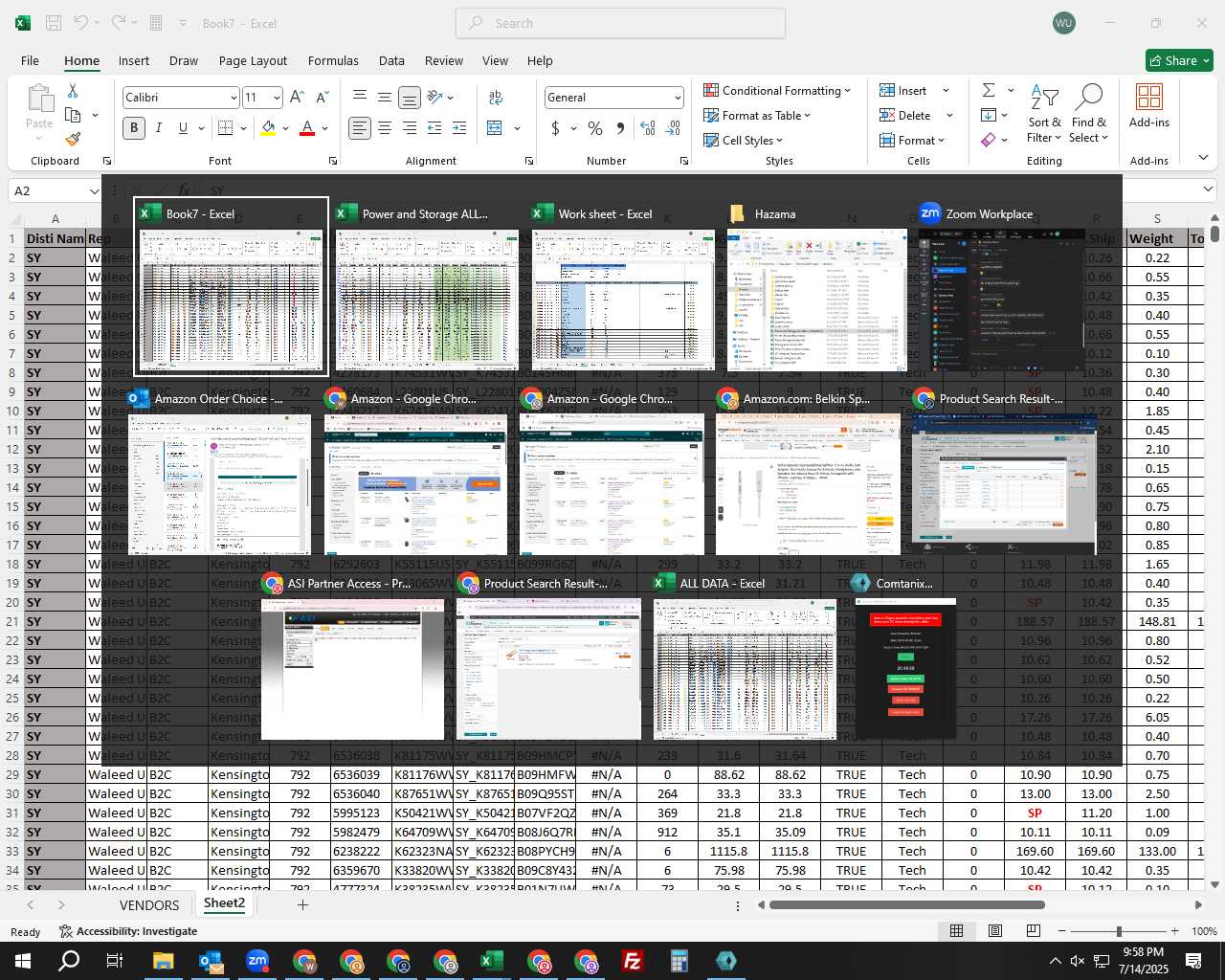1225x980 pixels.
Task: Click the zoom slider handle
Action: click(1119, 931)
